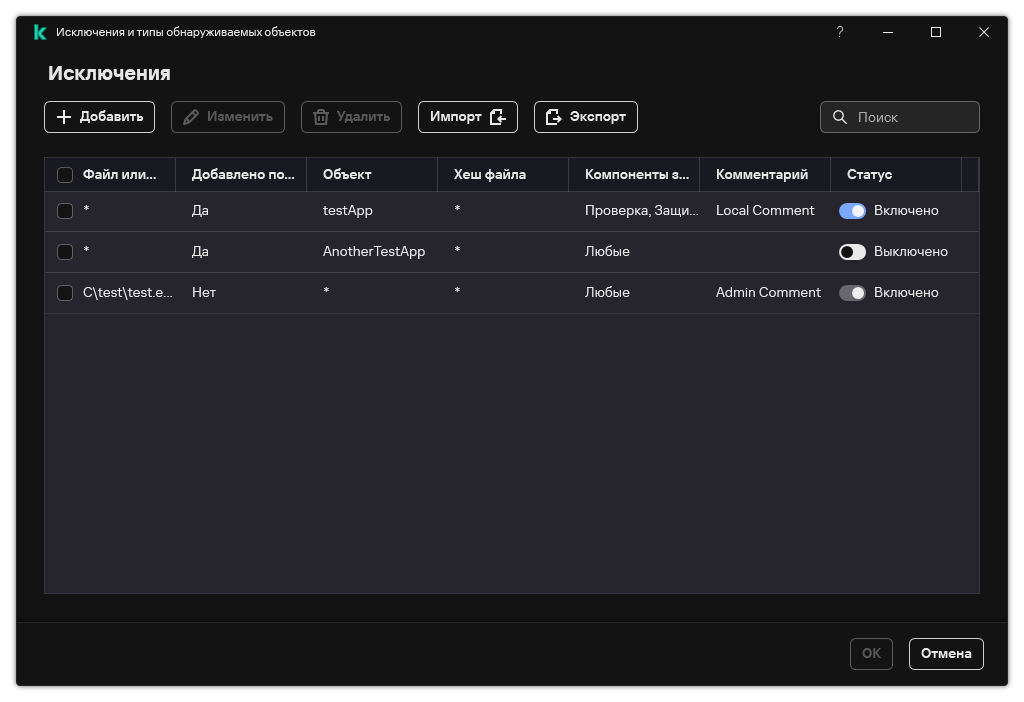
Task: Tick the checkbox for C\test\test.e... row
Action: [x=65, y=293]
